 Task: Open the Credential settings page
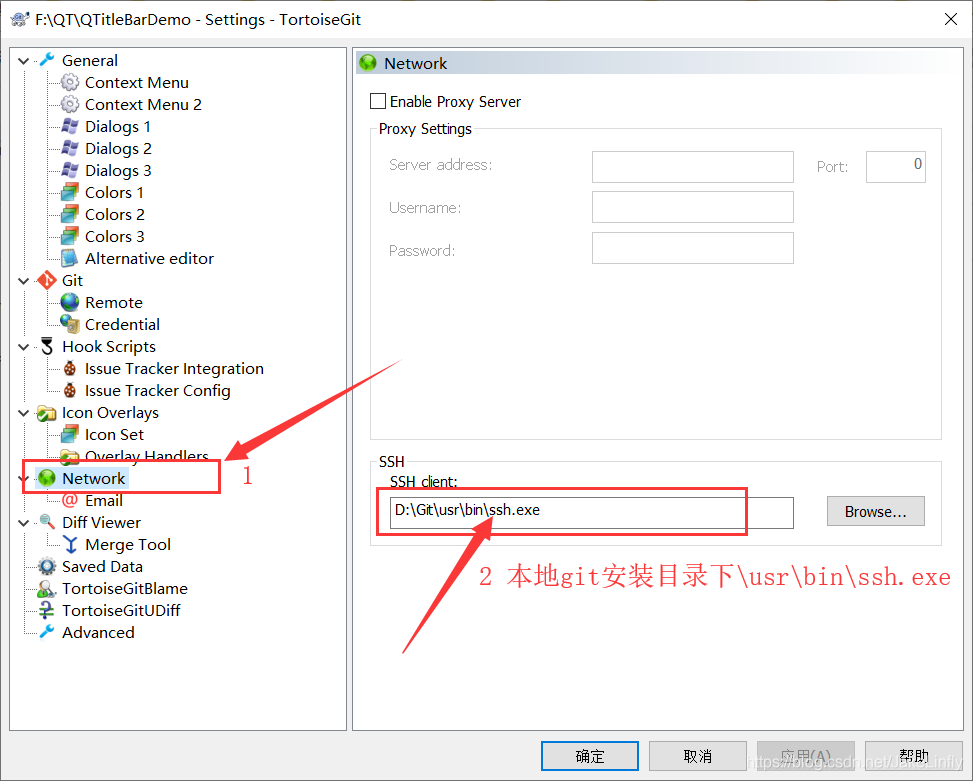122,324
